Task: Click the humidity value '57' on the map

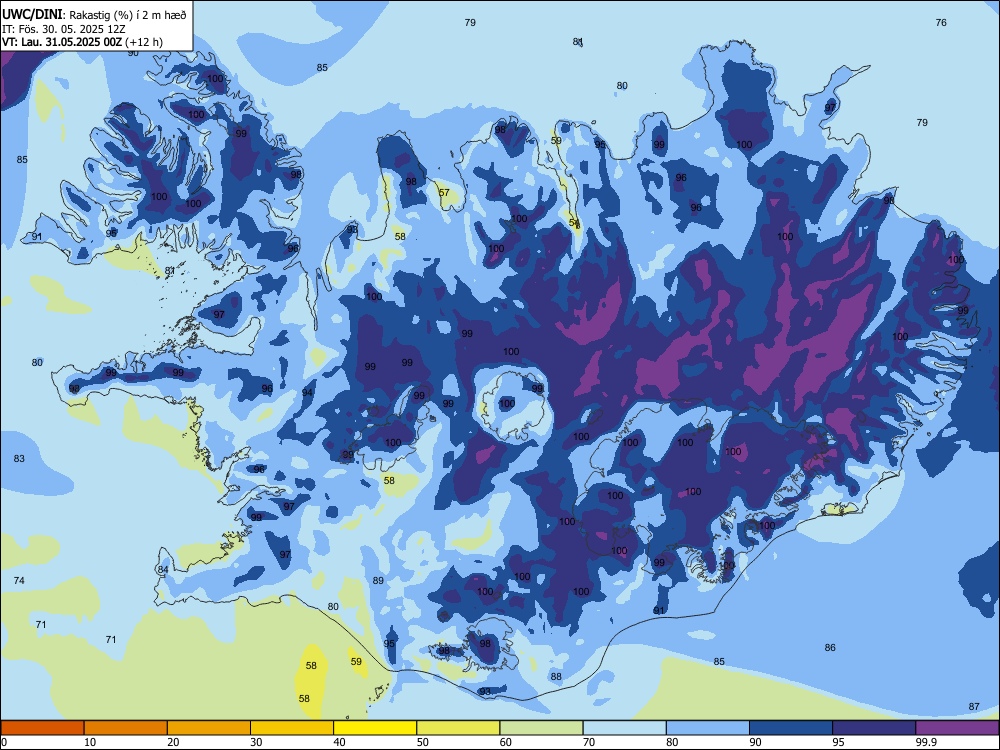Action: [444, 192]
